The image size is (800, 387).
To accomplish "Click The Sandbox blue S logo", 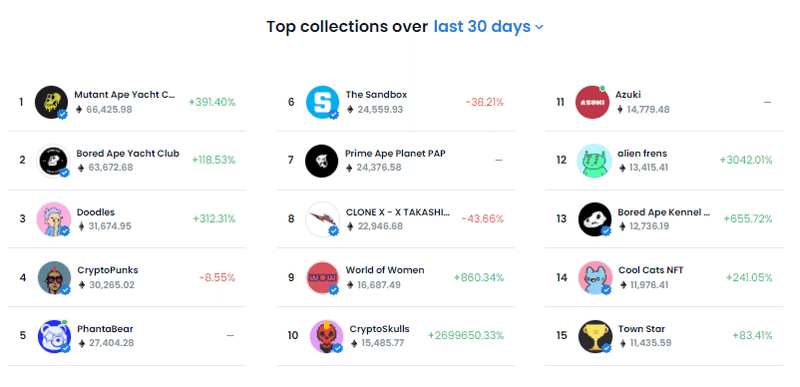I will 322,102.
